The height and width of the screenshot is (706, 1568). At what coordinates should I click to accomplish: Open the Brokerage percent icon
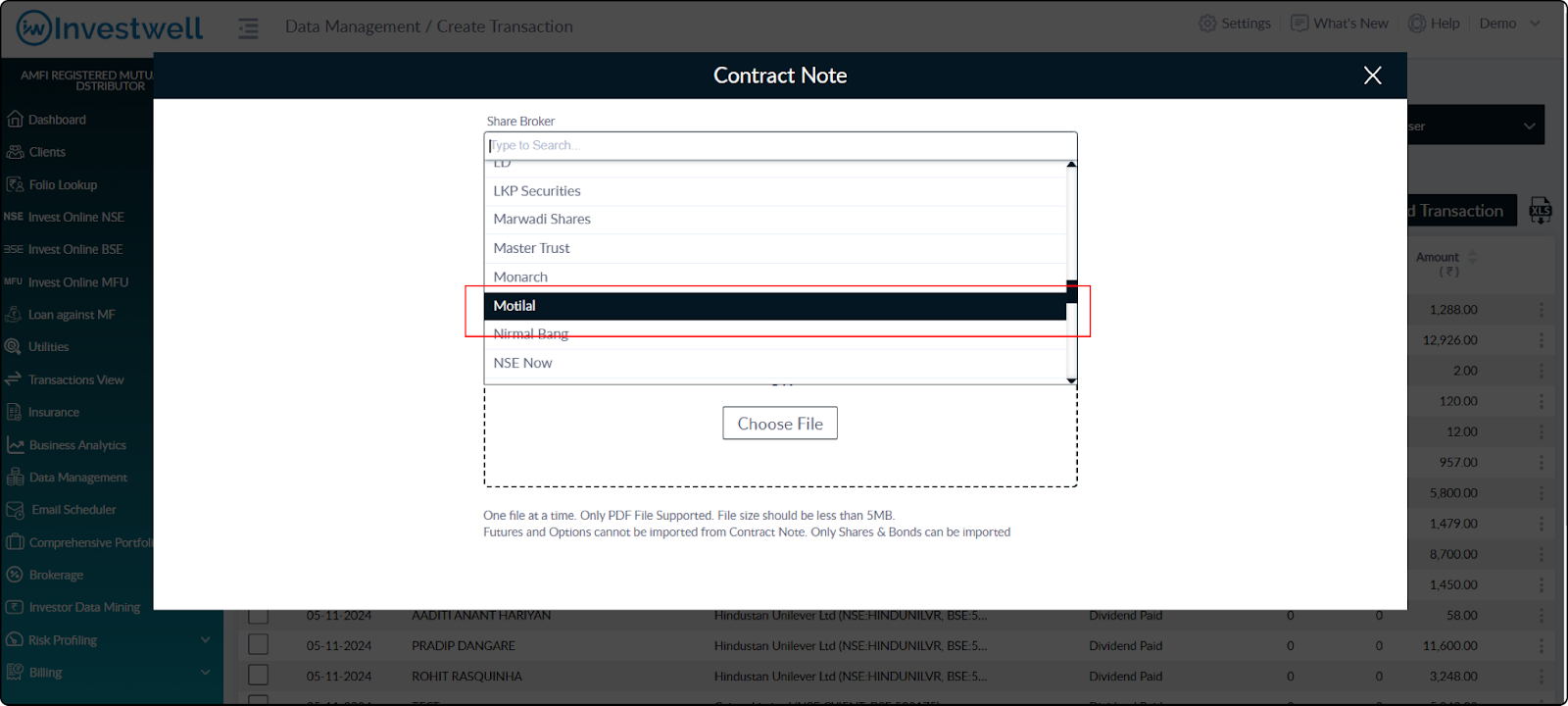click(x=15, y=575)
